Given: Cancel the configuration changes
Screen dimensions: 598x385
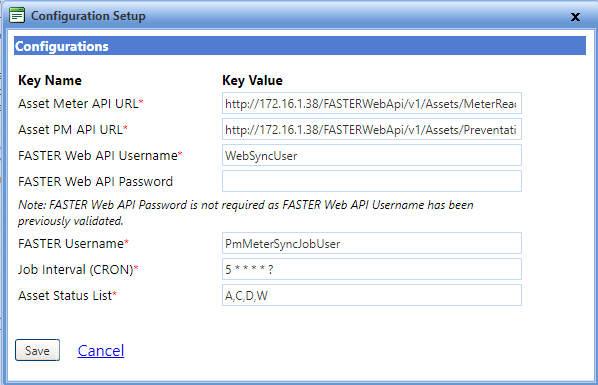Looking at the screenshot, I should (x=101, y=351).
